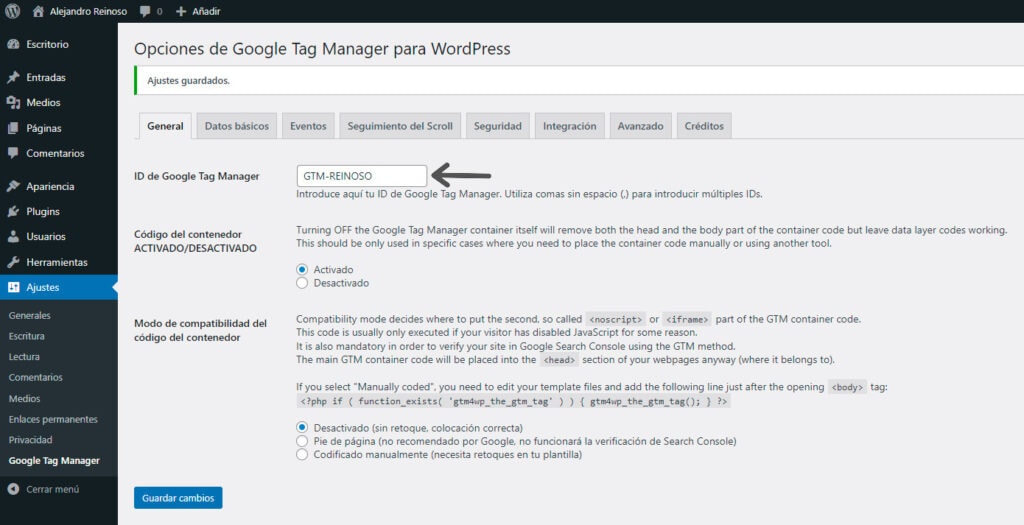The height and width of the screenshot is (525, 1024).
Task: Open the Alejandro Reinoso site link
Action: pyautogui.click(x=88, y=11)
